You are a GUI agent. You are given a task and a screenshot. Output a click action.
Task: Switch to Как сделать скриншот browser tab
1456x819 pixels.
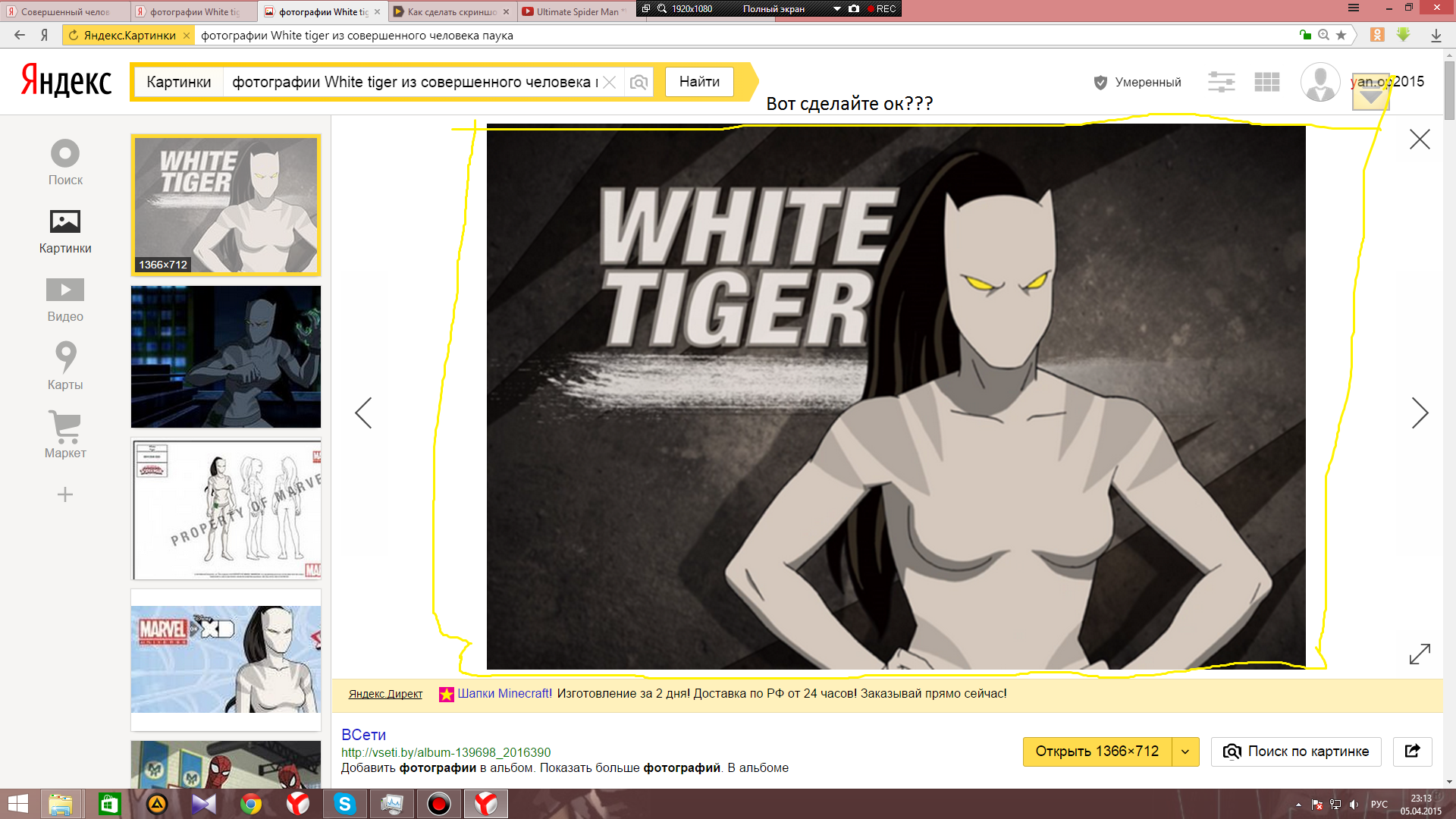(450, 11)
